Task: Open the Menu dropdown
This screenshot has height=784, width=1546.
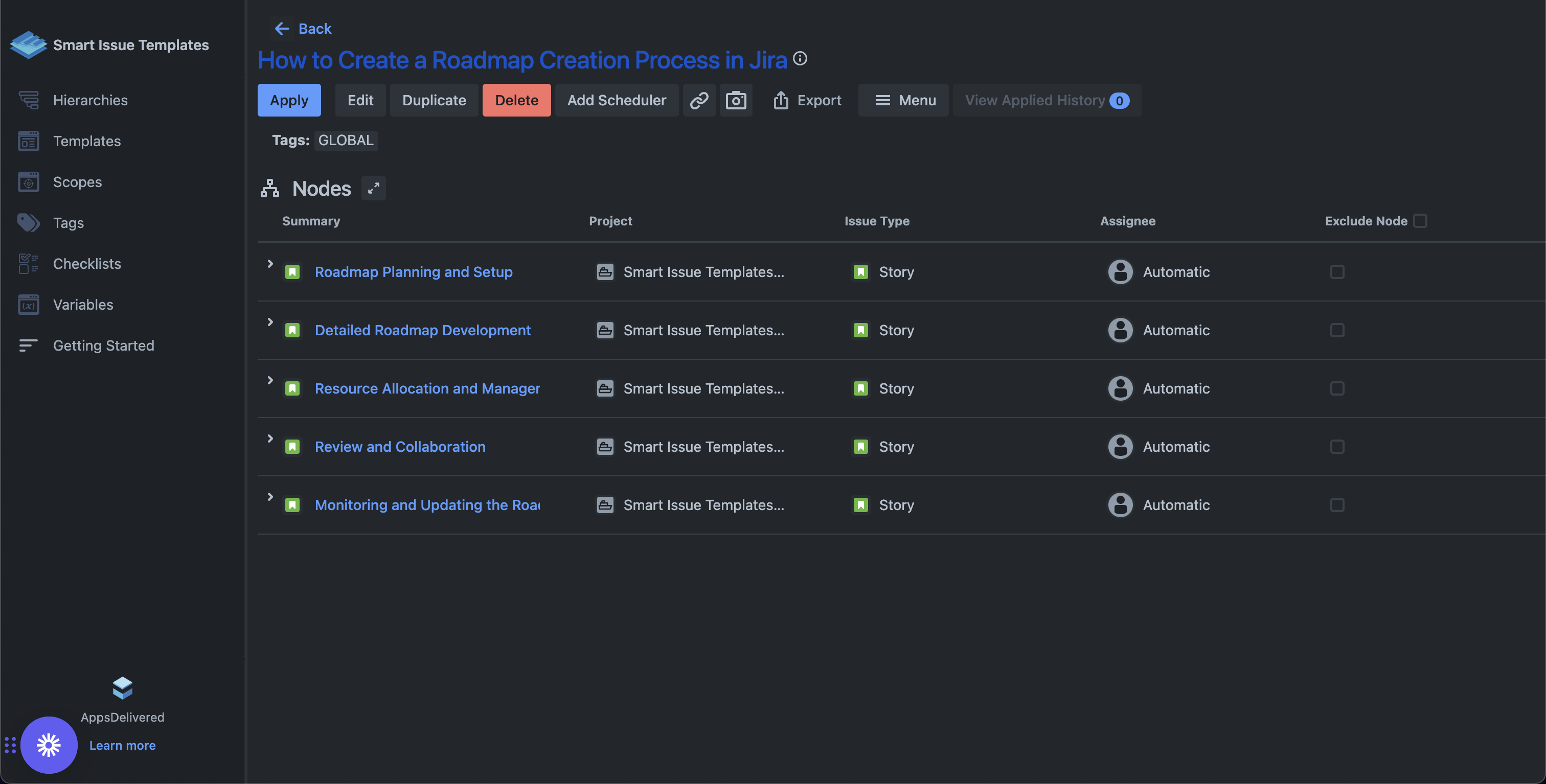Action: [903, 100]
